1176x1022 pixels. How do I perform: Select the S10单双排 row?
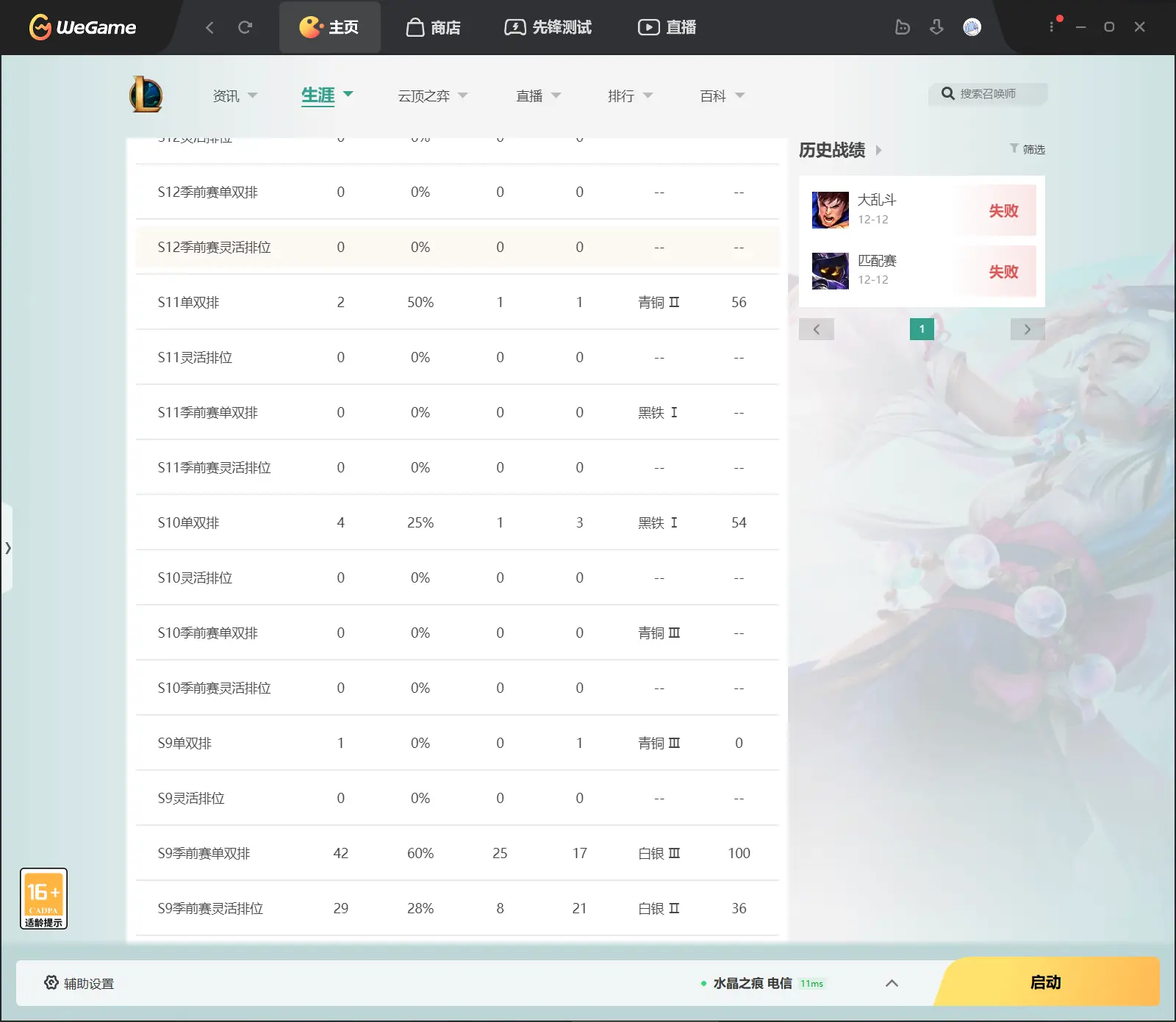(x=457, y=522)
